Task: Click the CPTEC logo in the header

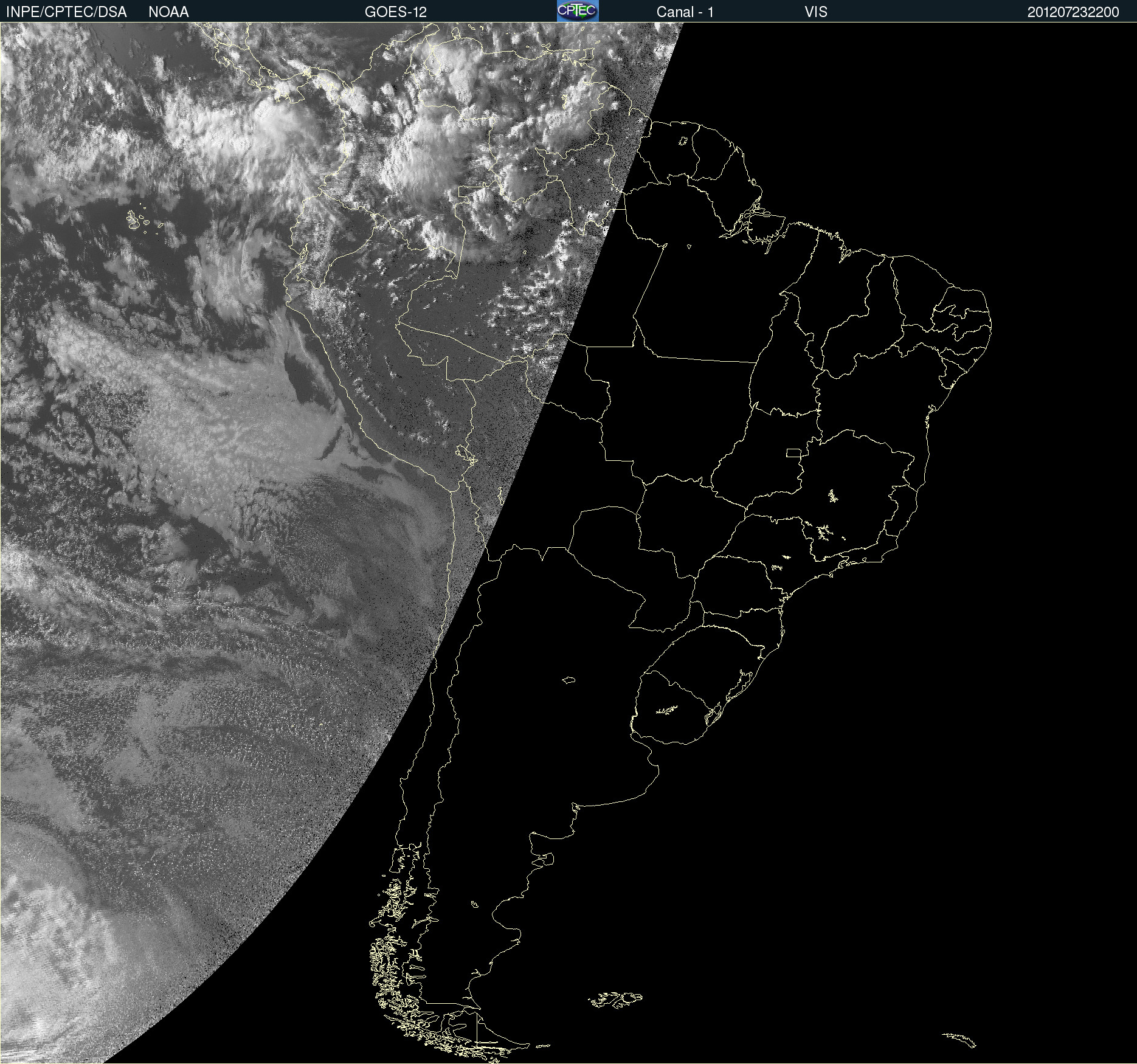Action: click(578, 11)
